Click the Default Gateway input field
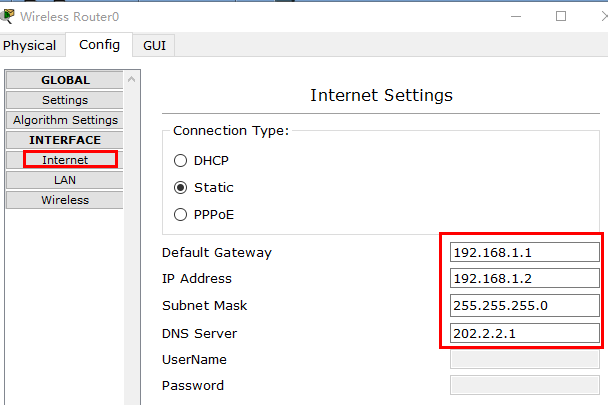 pos(524,252)
